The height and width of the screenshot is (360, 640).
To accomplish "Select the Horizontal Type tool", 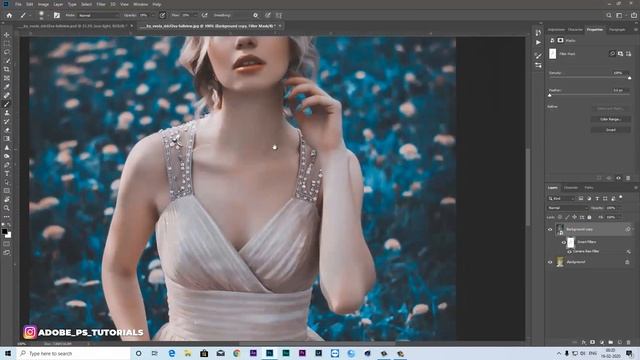I will (7, 173).
